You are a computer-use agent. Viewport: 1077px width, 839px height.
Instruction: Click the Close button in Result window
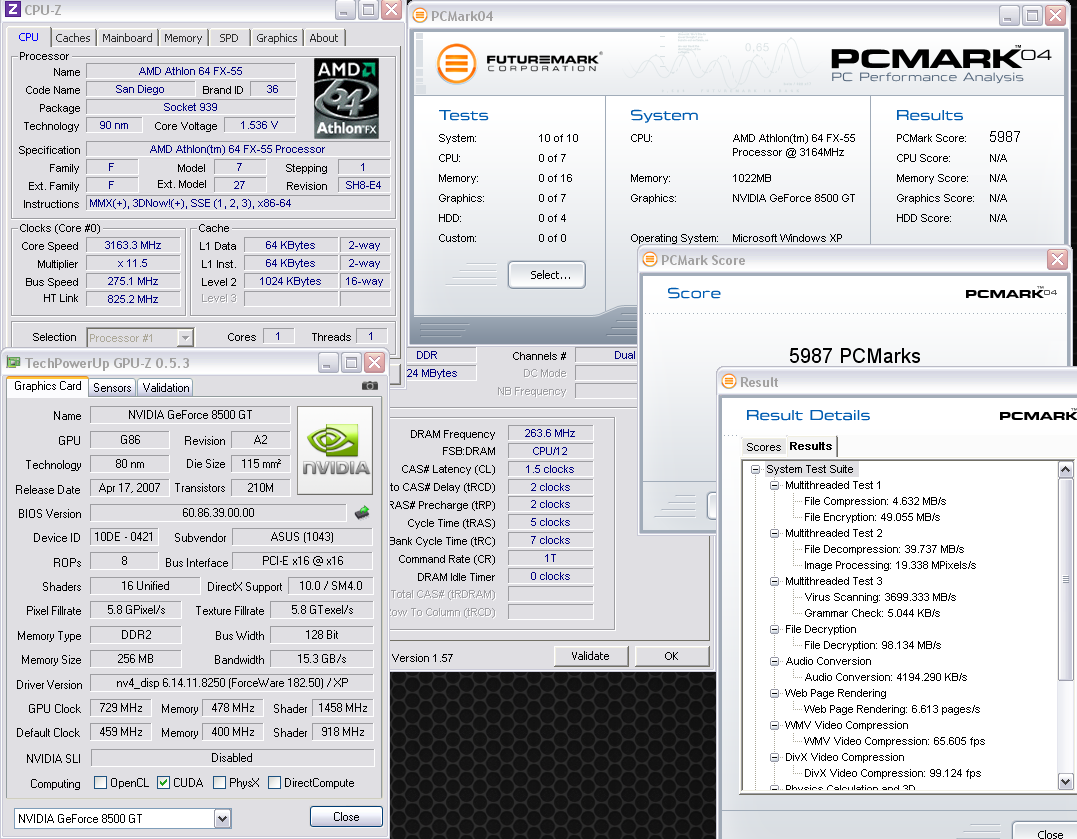click(1045, 832)
